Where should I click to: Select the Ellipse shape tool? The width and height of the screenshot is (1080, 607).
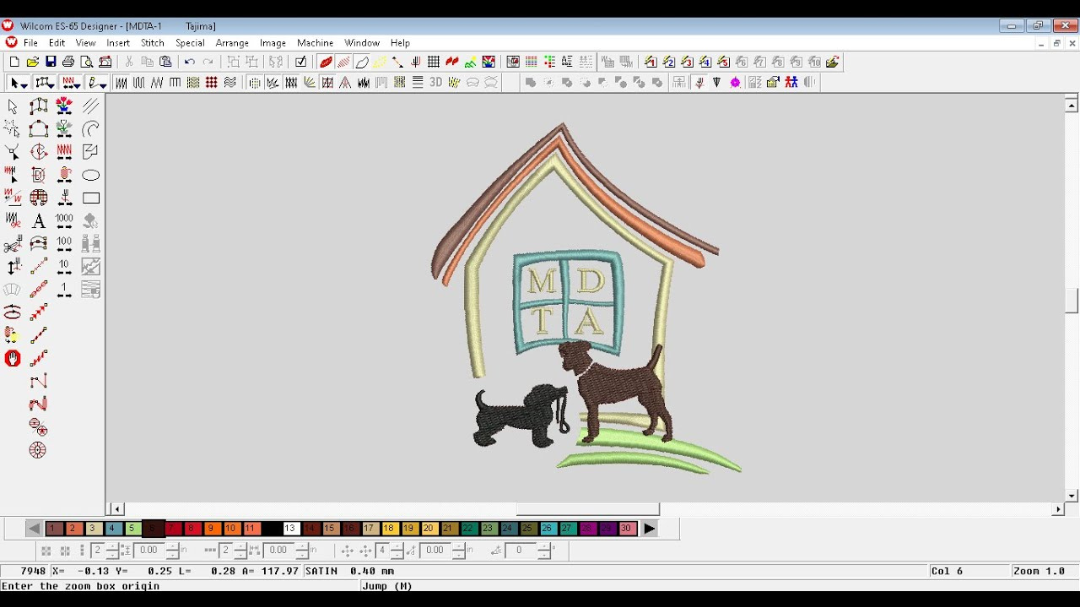[x=91, y=175]
